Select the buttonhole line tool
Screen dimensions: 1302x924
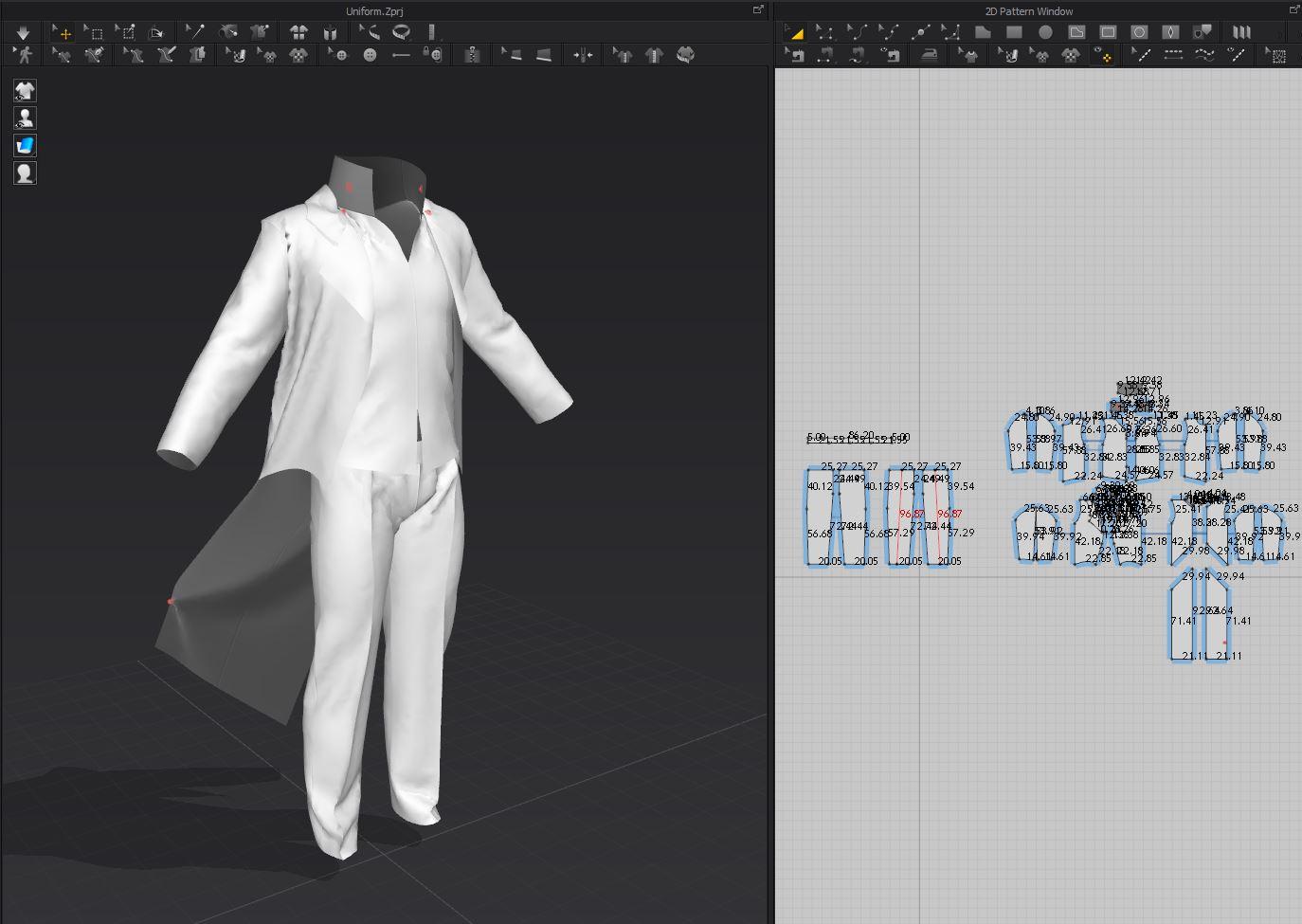[401, 55]
